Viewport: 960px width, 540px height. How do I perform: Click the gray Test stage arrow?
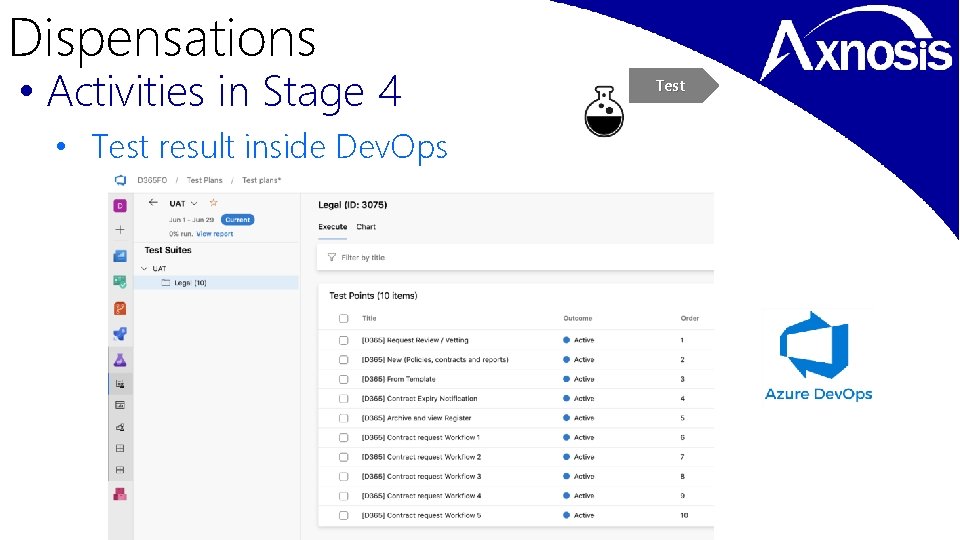click(x=673, y=86)
